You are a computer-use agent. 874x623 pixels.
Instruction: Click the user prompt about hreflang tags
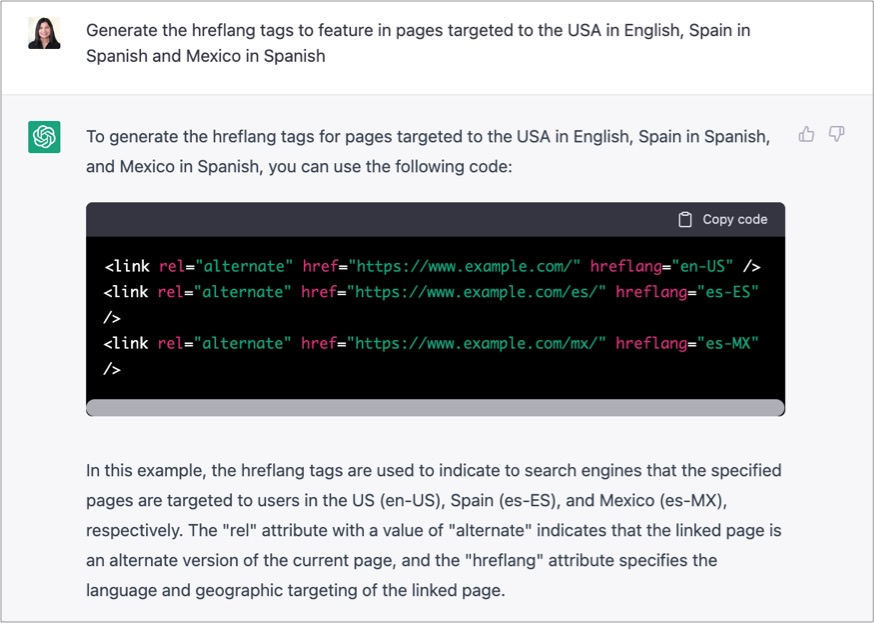point(418,43)
